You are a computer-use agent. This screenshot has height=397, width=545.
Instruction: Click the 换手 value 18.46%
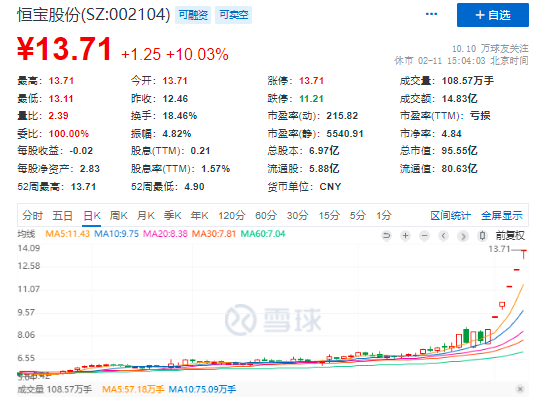[x=180, y=116]
